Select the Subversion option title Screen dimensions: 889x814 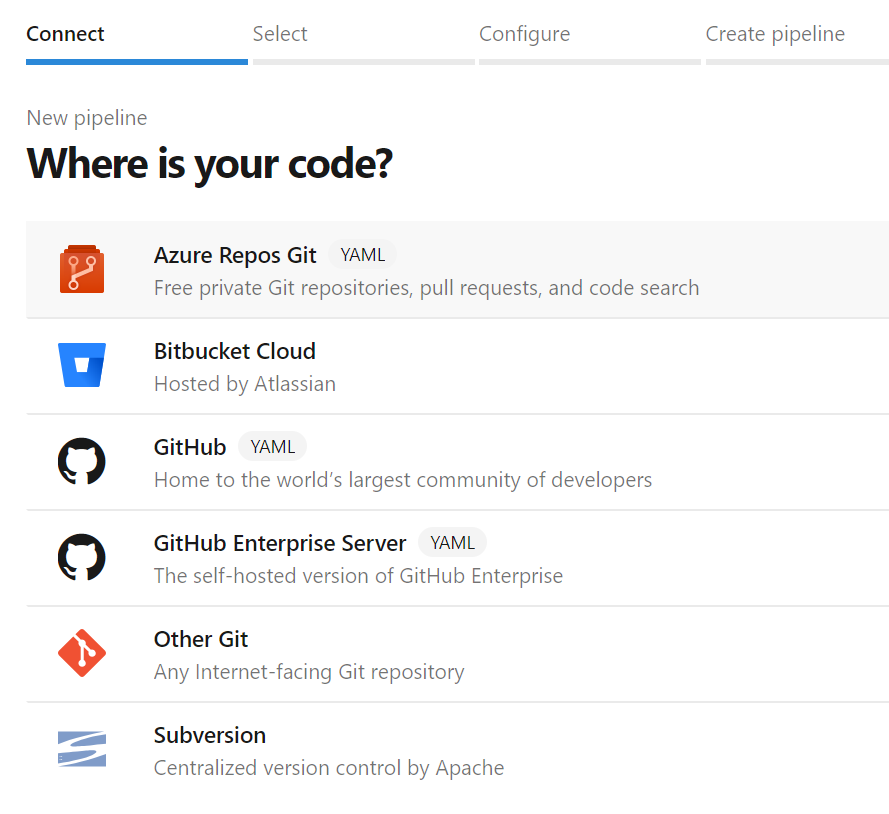(210, 735)
